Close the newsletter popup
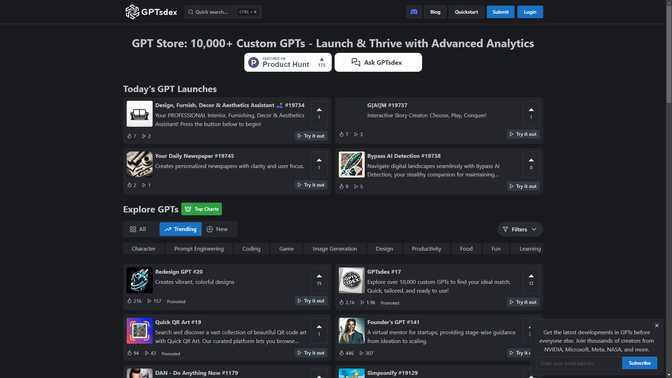Image resolution: width=672 pixels, height=378 pixels. [x=657, y=326]
